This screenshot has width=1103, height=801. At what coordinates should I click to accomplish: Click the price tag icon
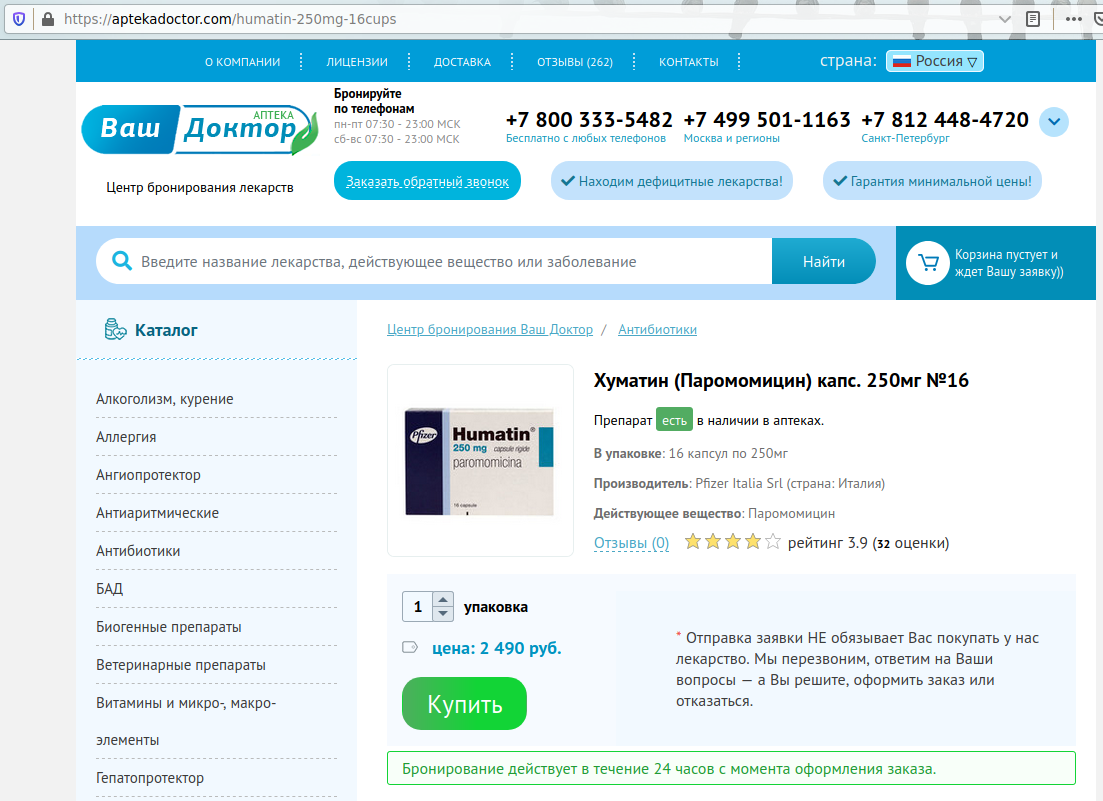409,647
